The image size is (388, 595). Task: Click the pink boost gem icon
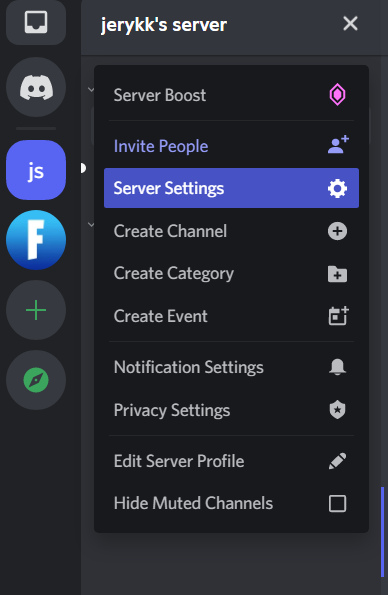[338, 95]
